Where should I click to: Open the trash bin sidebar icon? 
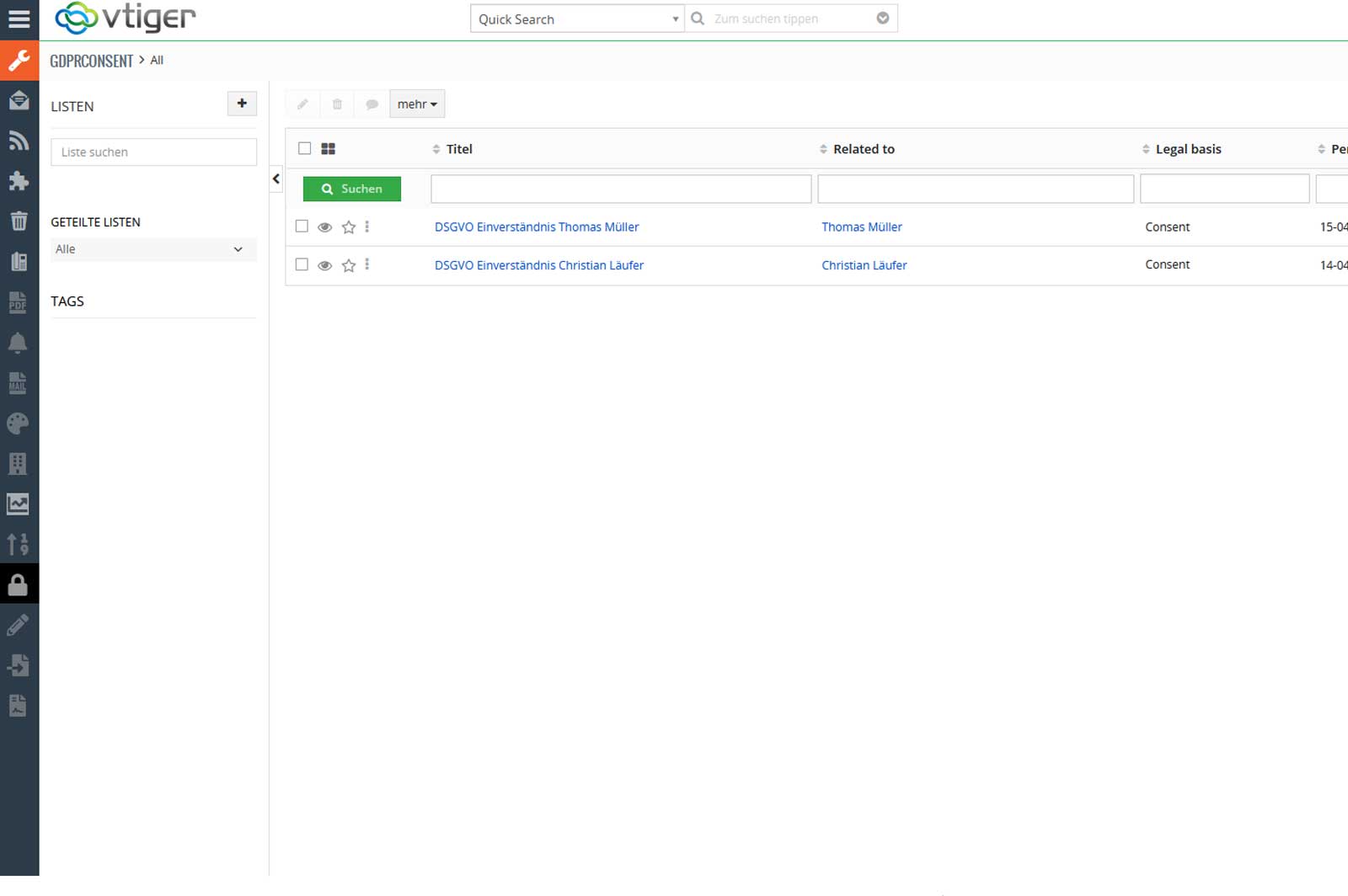click(x=19, y=221)
